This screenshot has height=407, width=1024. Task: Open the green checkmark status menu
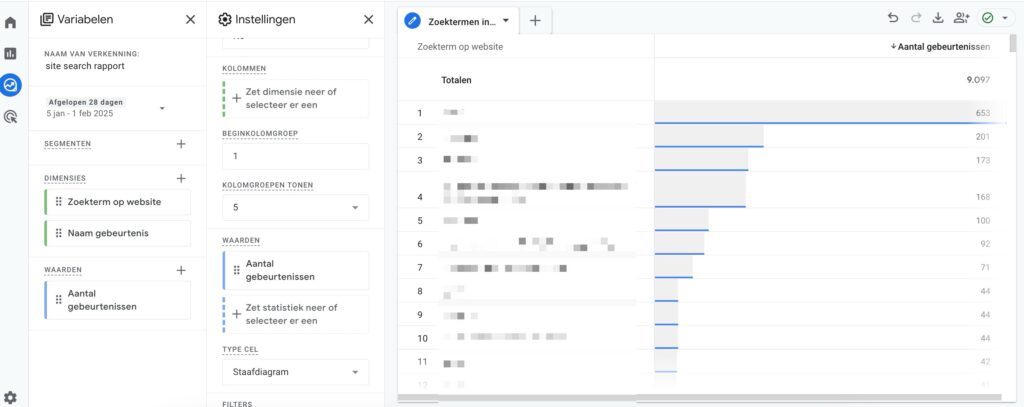[996, 18]
